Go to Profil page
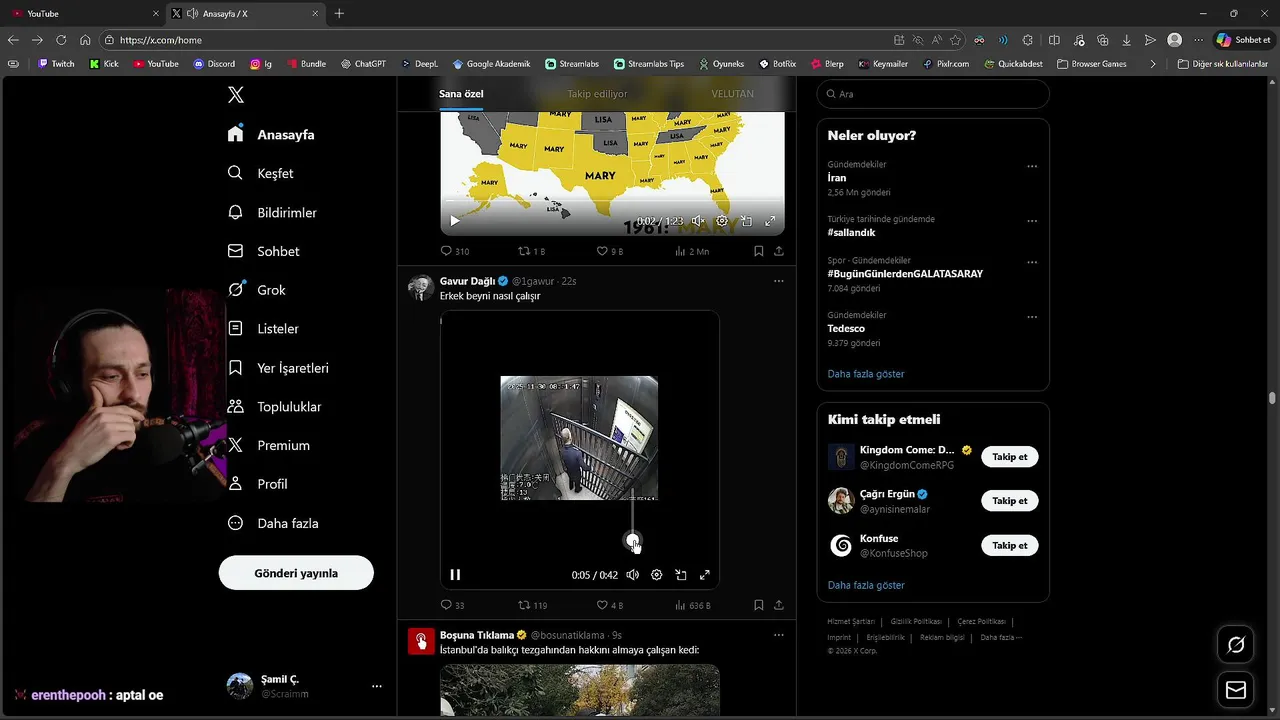This screenshot has width=1280, height=720. pos(258,484)
